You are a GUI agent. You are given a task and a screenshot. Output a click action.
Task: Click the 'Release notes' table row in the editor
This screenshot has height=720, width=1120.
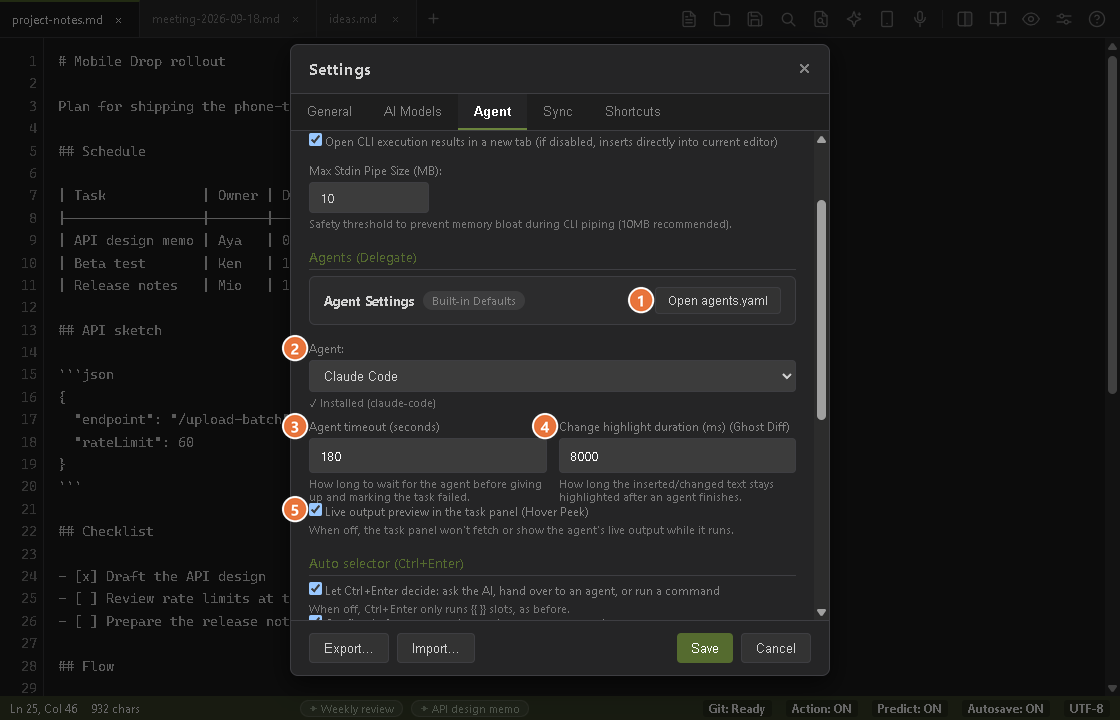[175, 285]
